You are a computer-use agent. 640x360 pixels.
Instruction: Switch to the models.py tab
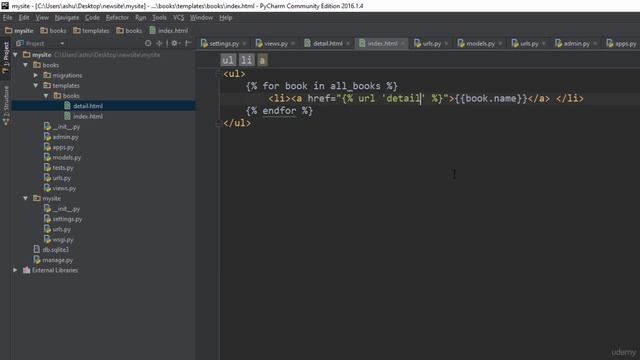[480, 43]
